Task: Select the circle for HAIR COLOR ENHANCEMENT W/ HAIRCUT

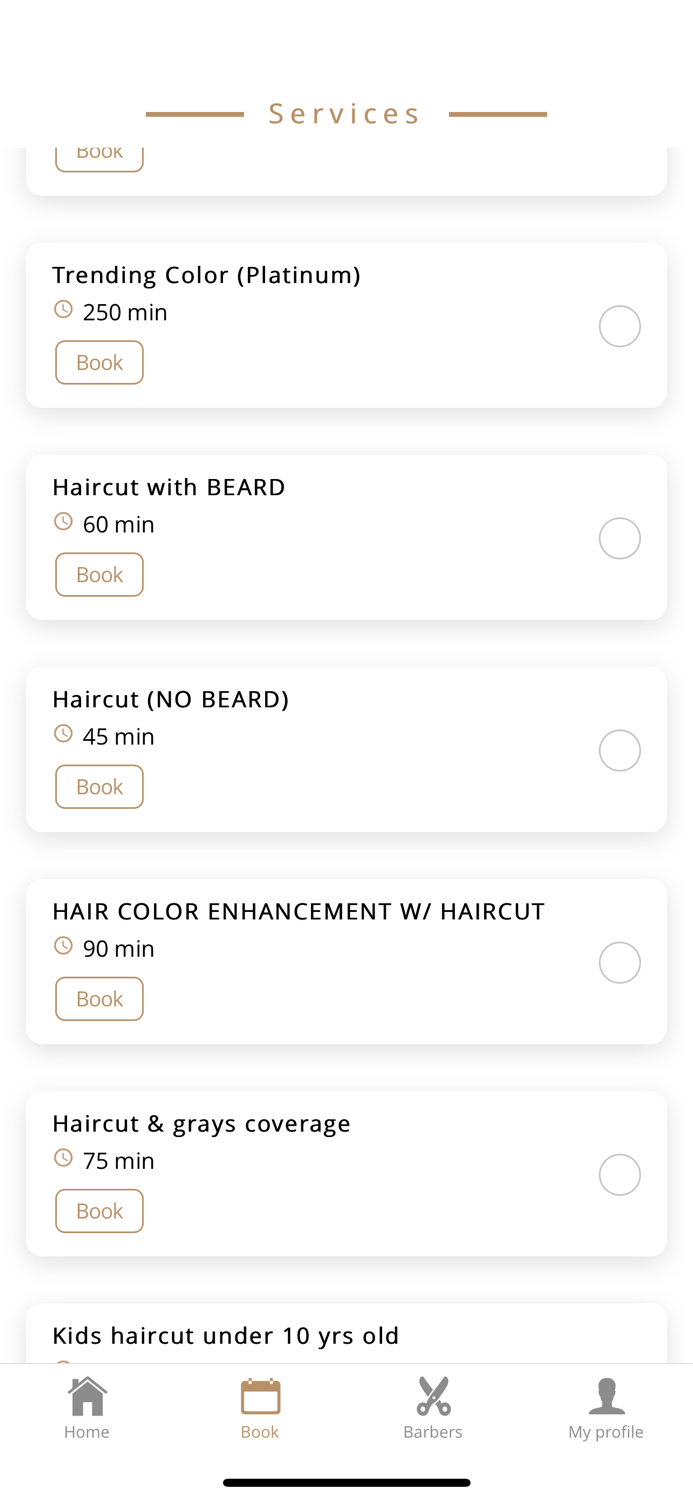Action: click(x=620, y=961)
